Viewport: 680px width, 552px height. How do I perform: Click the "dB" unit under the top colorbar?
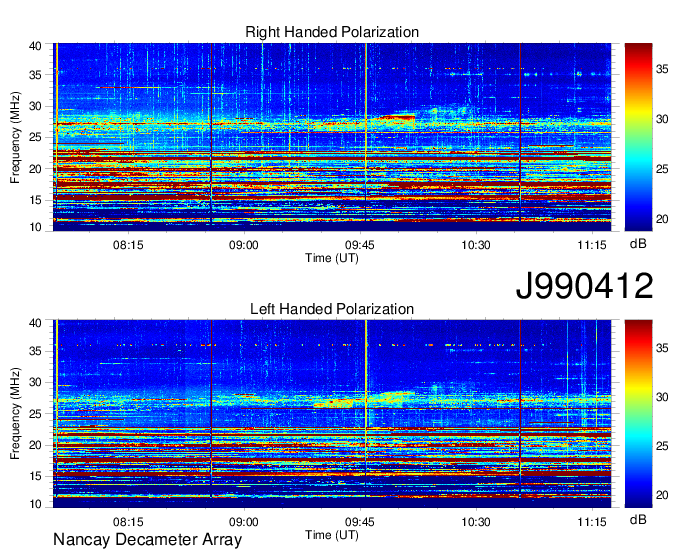(638, 244)
